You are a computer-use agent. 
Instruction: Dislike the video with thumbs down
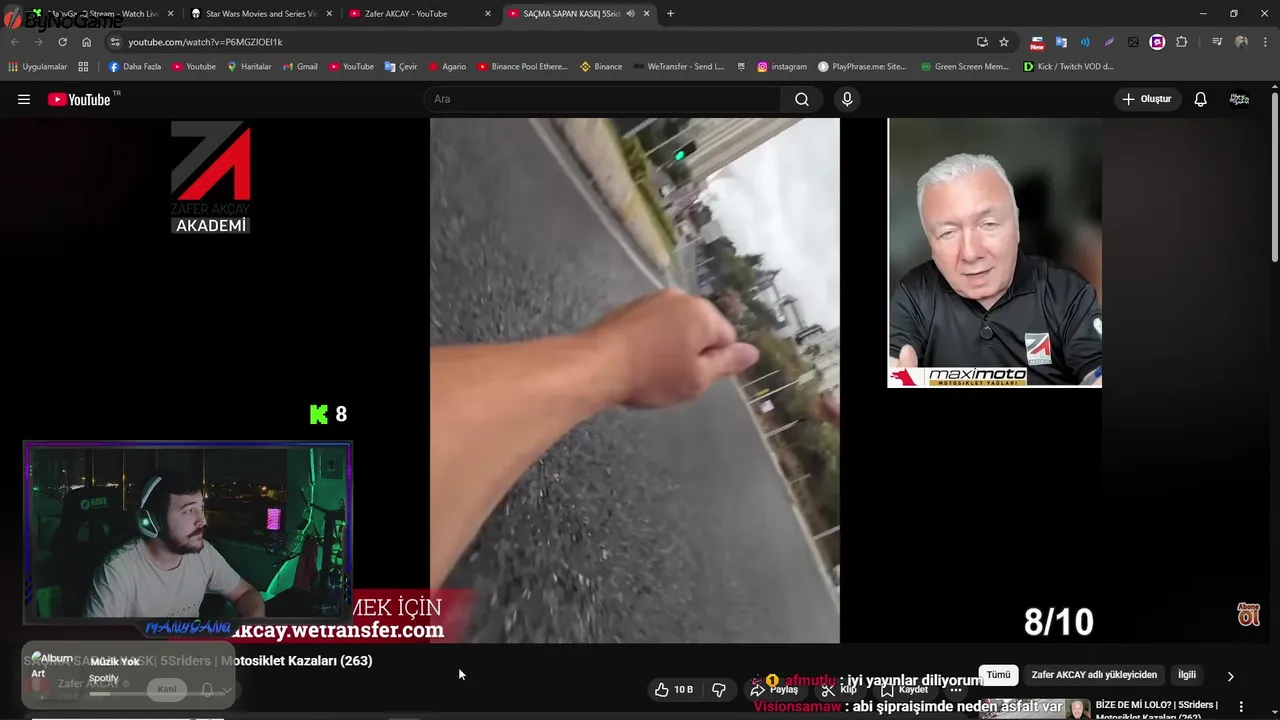[x=718, y=690]
